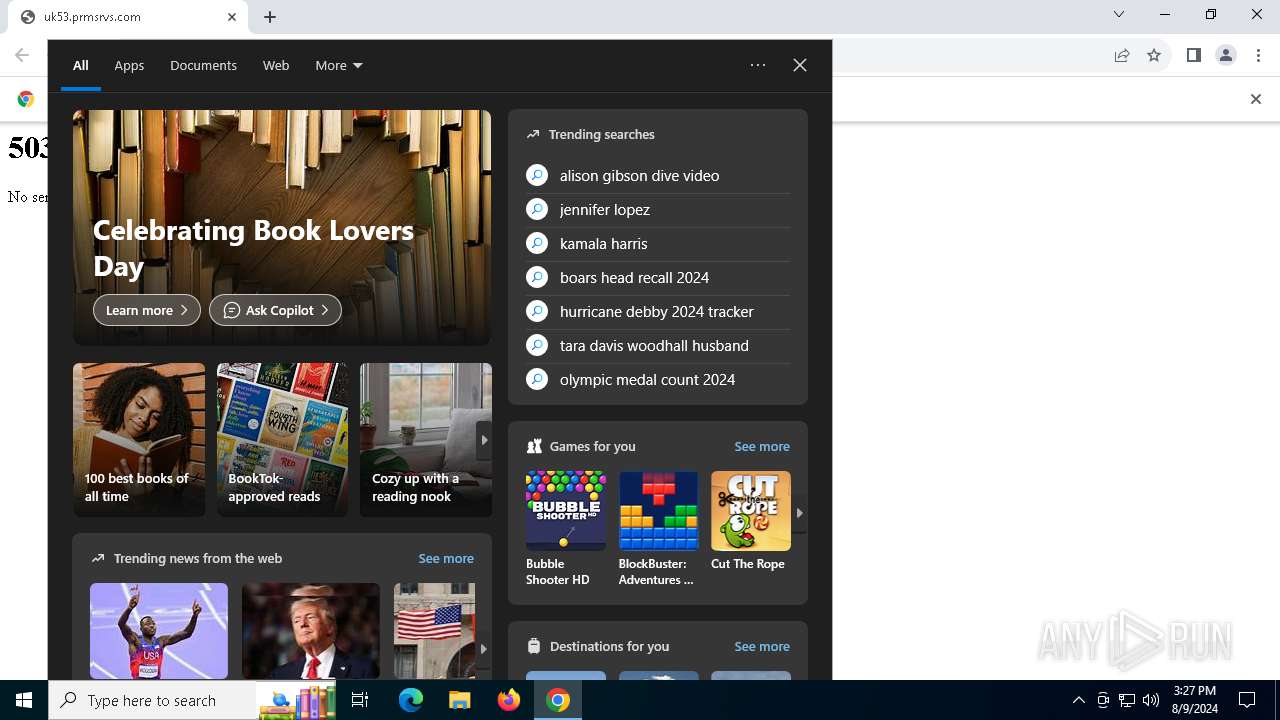Switch to Chrome in the taskbar
The height and width of the screenshot is (720, 1280).
[558, 700]
